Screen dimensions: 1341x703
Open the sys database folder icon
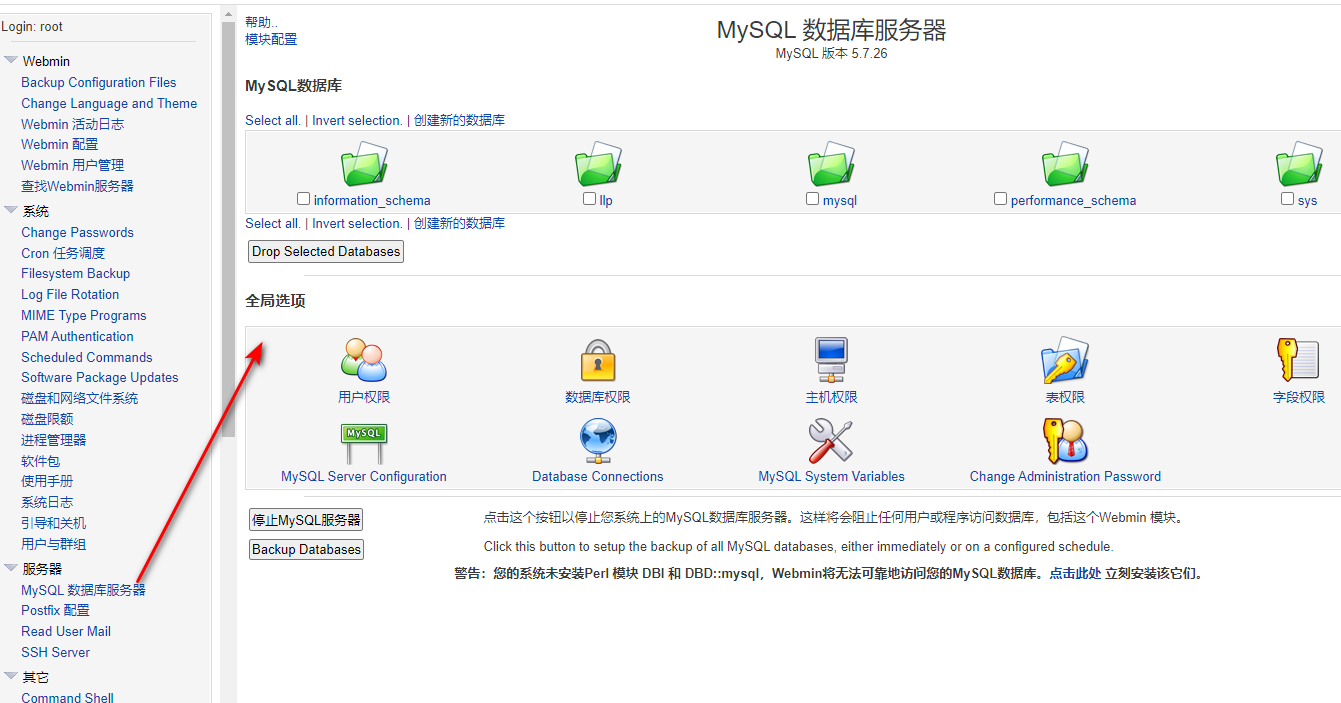(1299, 164)
